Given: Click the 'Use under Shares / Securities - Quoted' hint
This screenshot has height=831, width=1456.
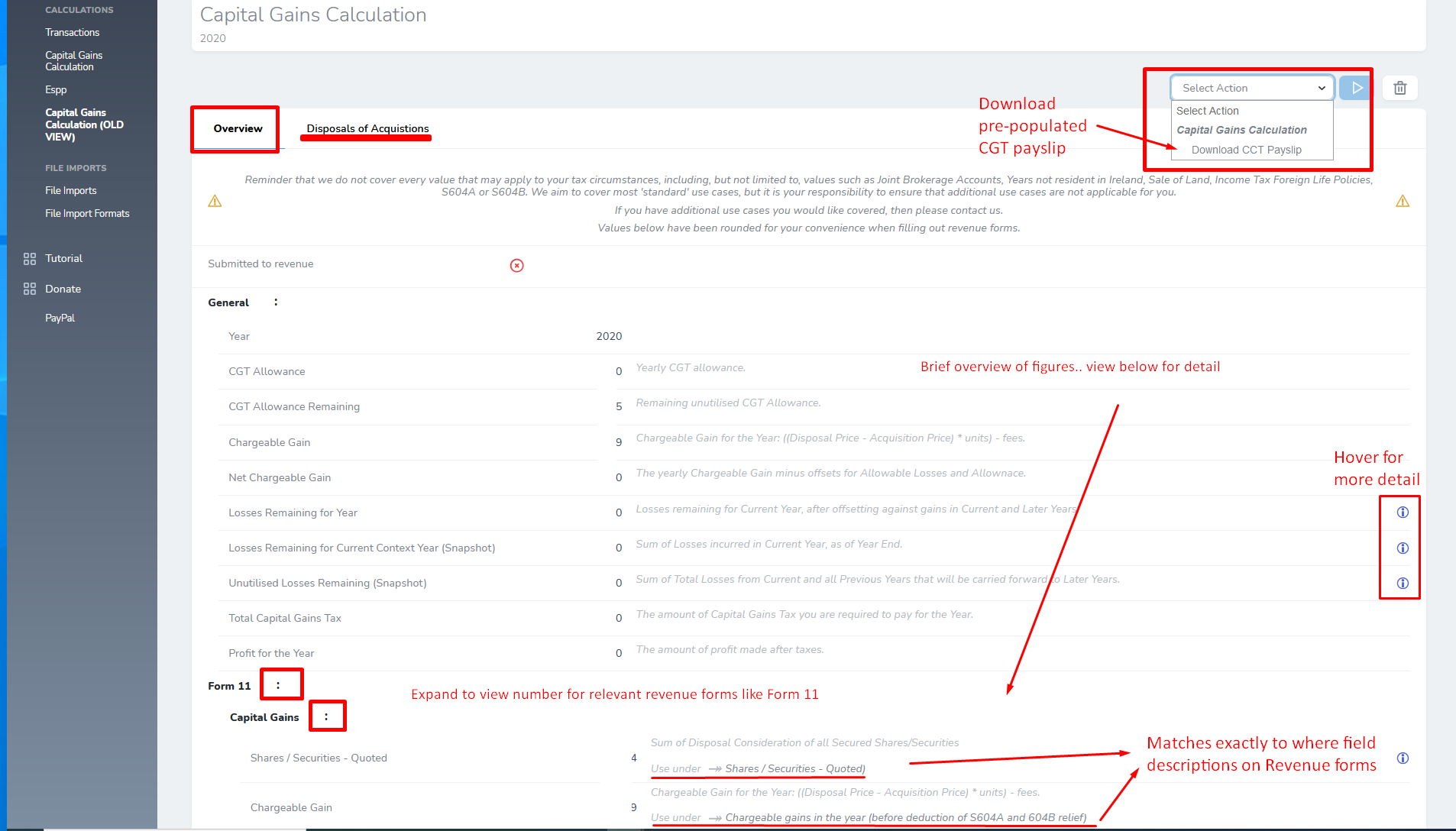Looking at the screenshot, I should (x=758, y=768).
